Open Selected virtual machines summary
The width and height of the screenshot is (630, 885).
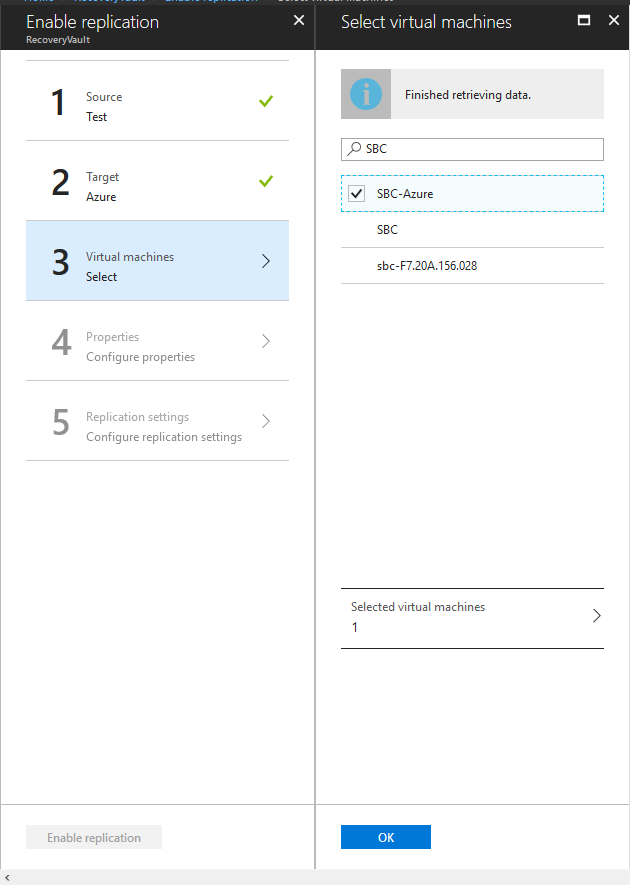pyautogui.click(x=472, y=618)
